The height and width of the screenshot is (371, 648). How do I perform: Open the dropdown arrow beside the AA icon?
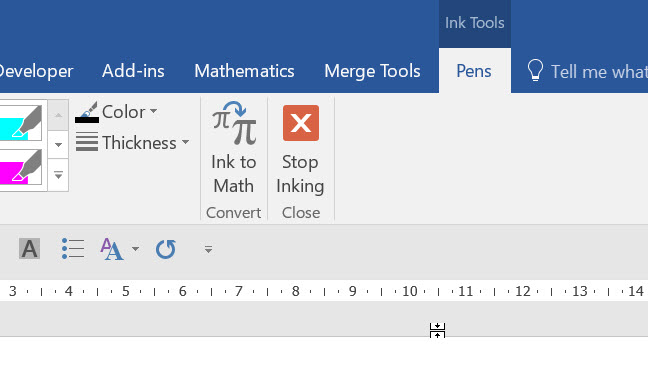pyautogui.click(x=135, y=249)
